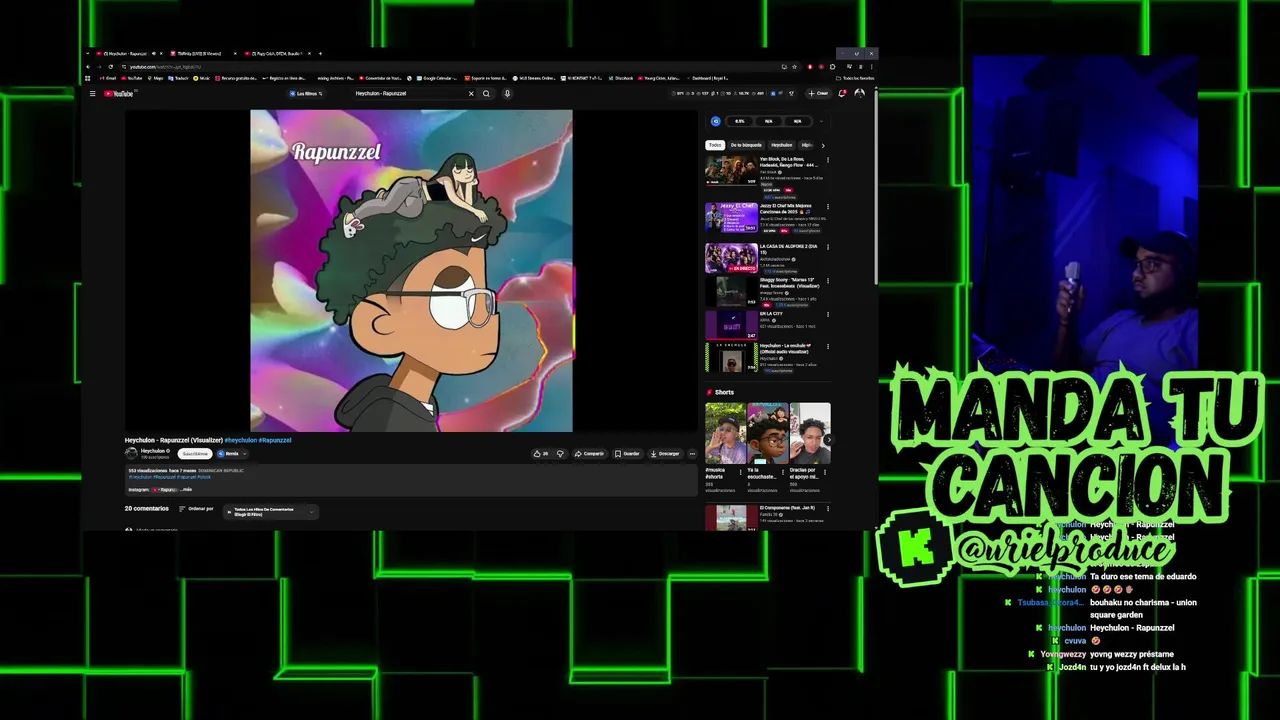This screenshot has height=720, width=1280.
Task: Switch to the Heychulon - Rapunzzel browser tab
Action: click(125, 54)
